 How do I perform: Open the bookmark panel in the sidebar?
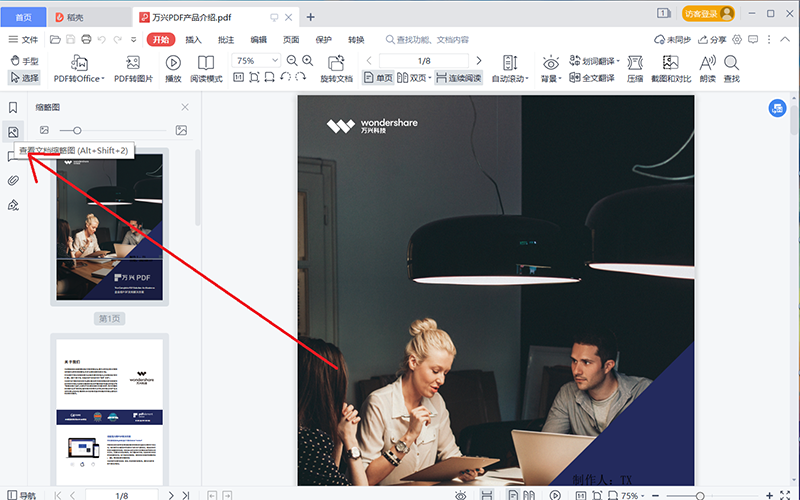13,108
